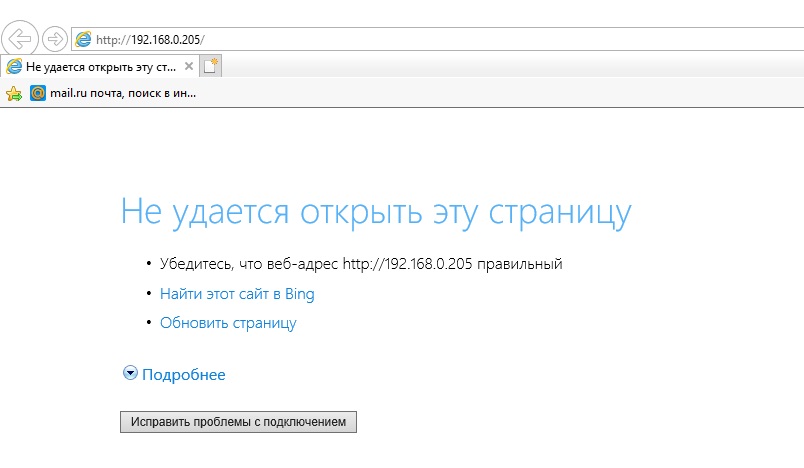Click empty favorites bar area right of mail.ru bookmark
This screenshot has width=804, height=468.
(x=500, y=93)
